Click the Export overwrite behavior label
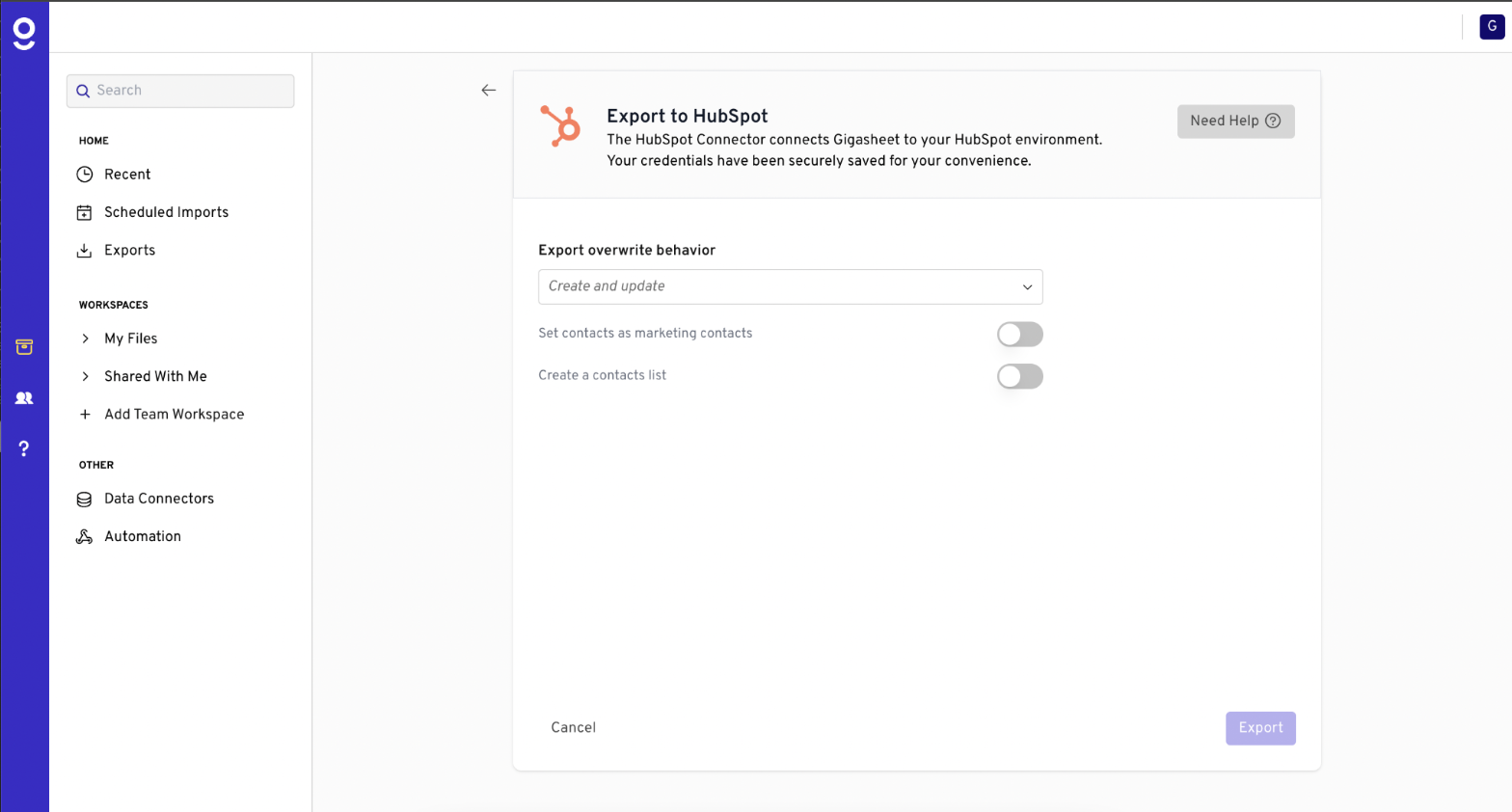 (x=627, y=250)
